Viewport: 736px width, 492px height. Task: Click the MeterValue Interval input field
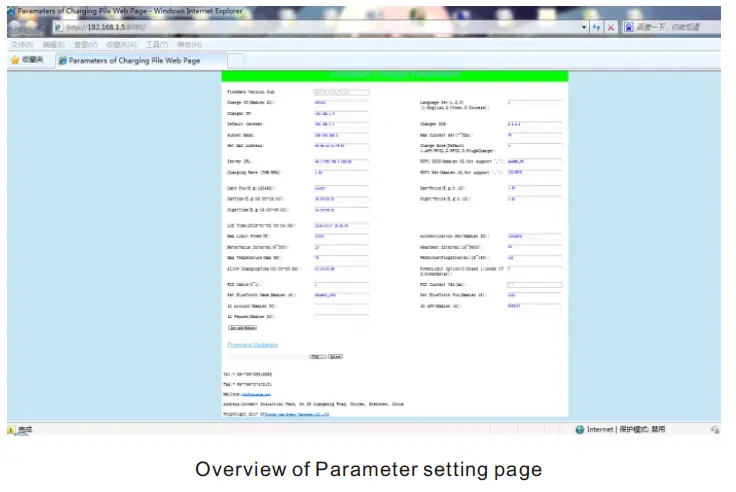click(341, 247)
